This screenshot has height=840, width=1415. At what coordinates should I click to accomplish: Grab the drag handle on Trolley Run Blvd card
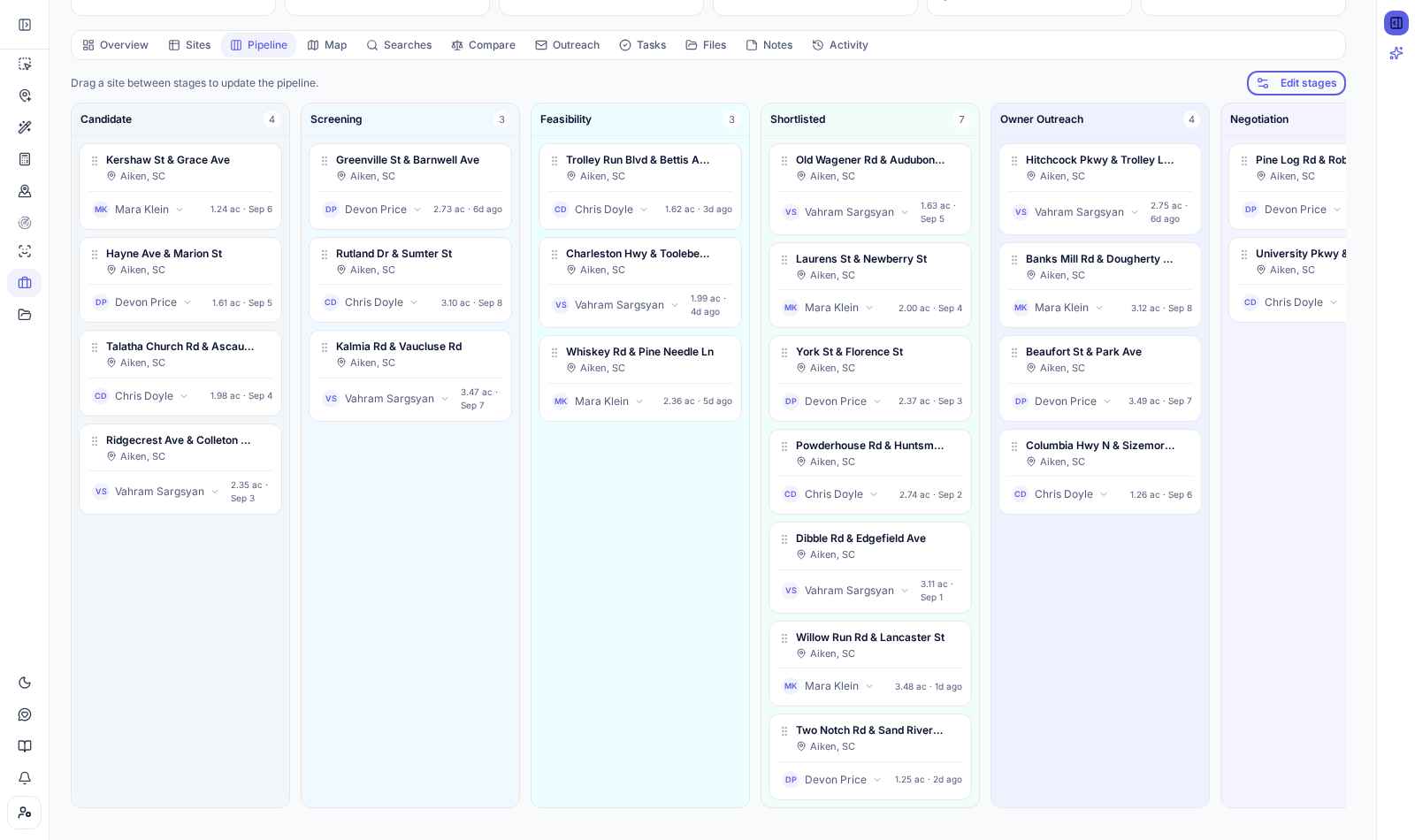click(555, 161)
